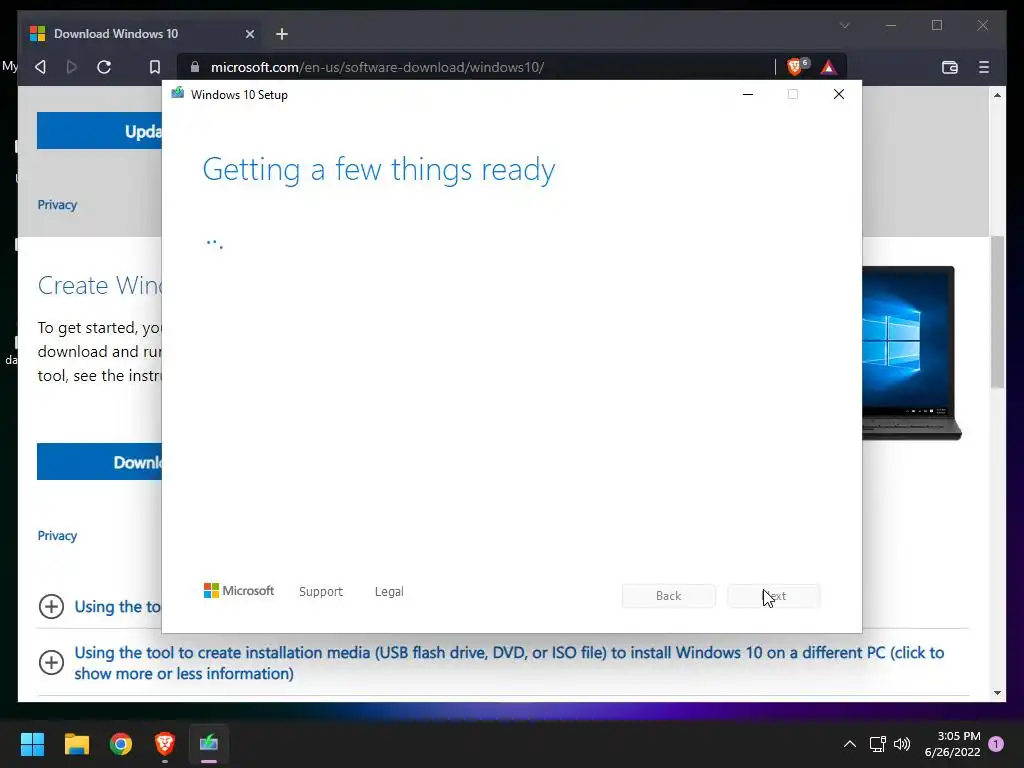Click the page scrollbar up arrow
This screenshot has width=1024, height=768.
[997, 95]
